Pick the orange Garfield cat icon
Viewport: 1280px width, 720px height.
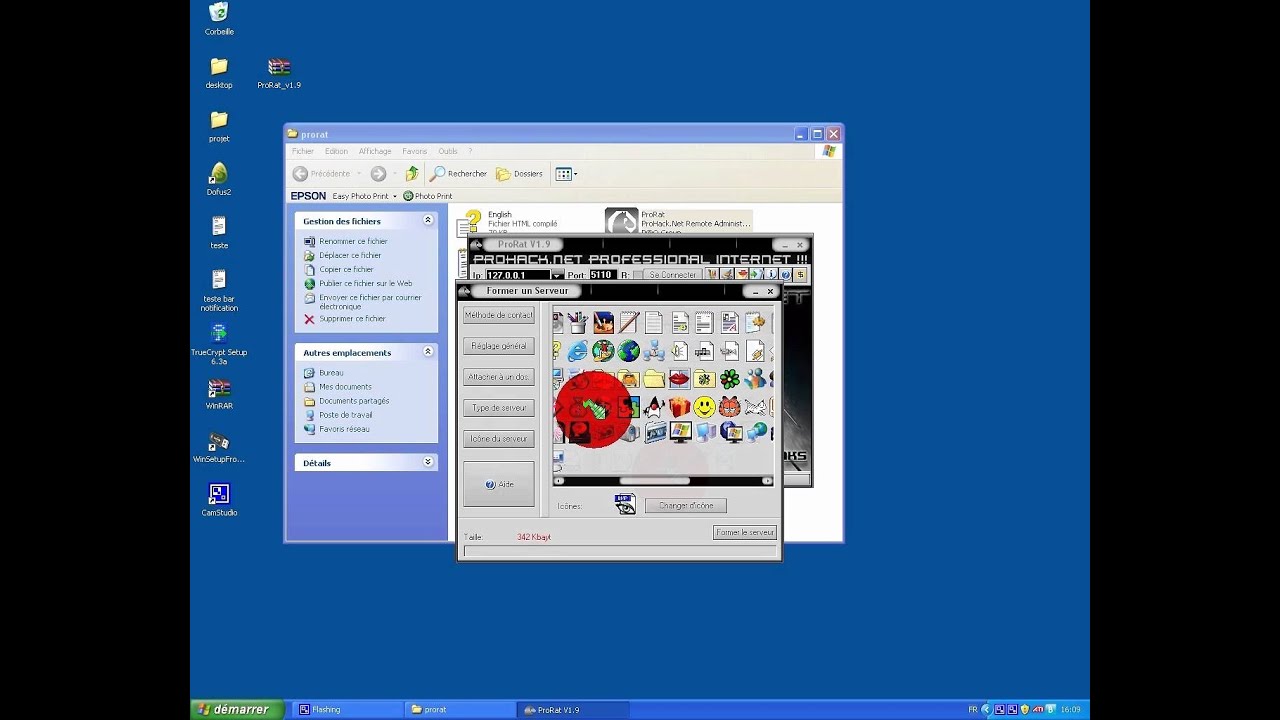point(730,407)
